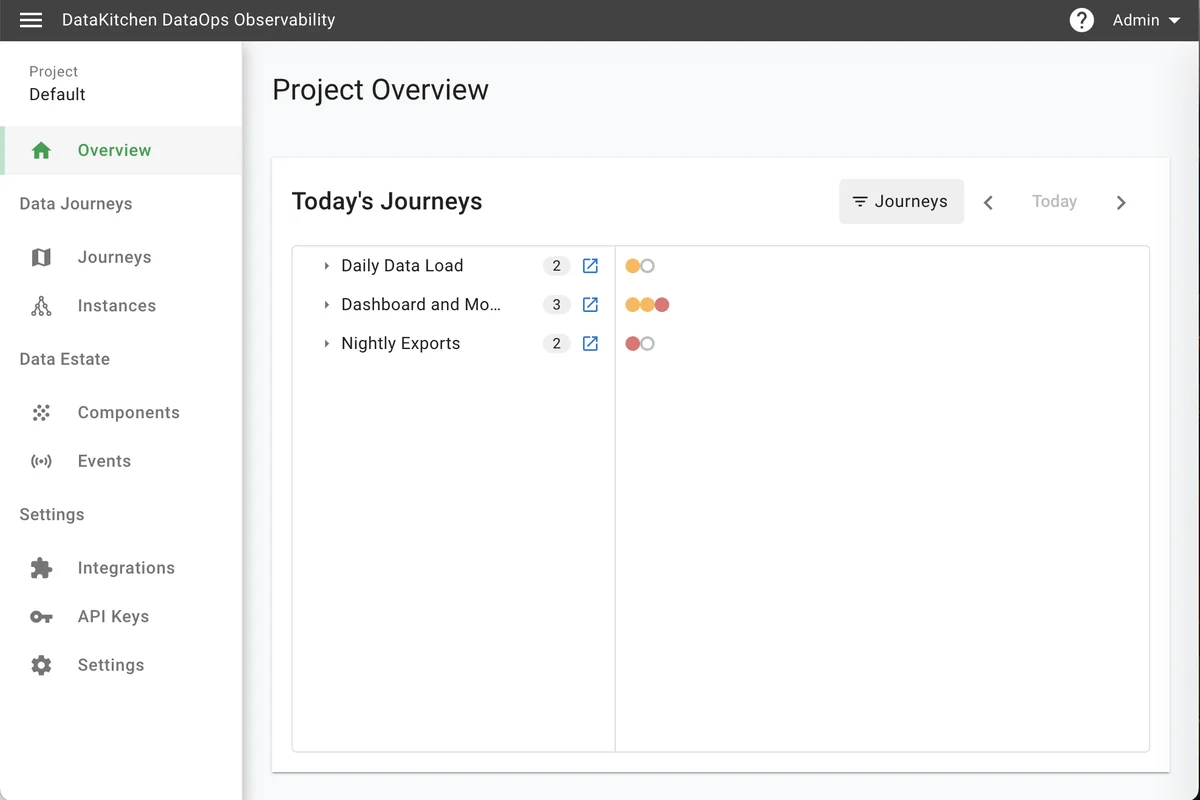This screenshot has width=1200, height=800.
Task: Click the red status dot for Nightly Exports
Action: [633, 343]
